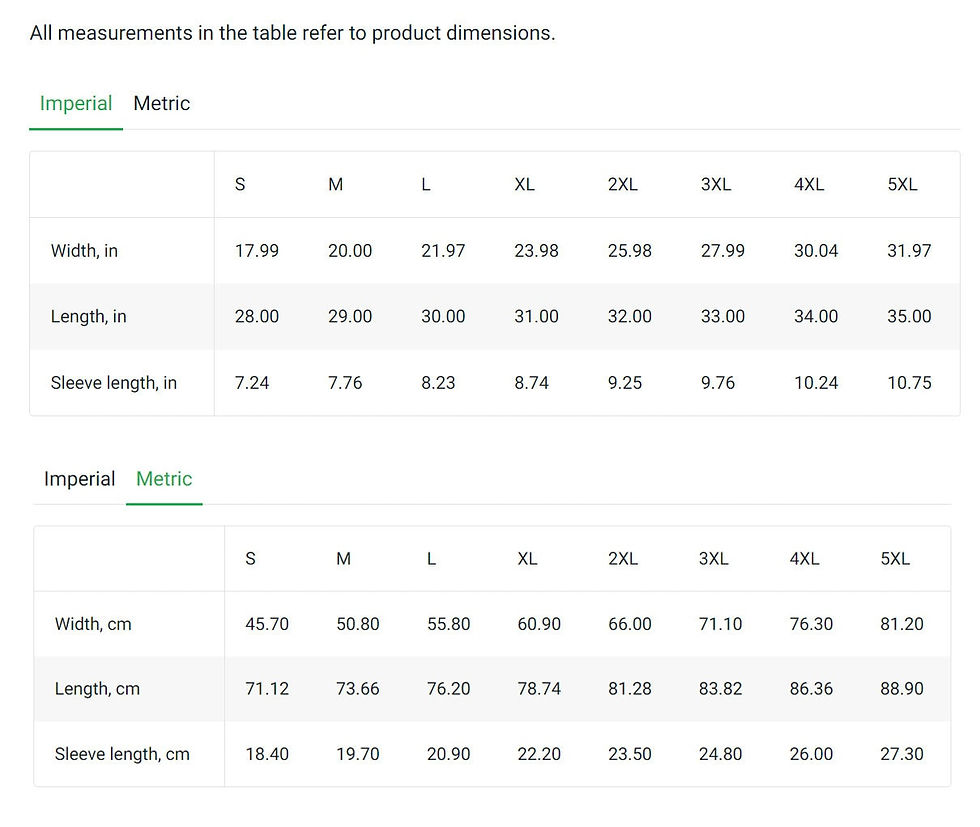Click the Sleeve length, cm row label
This screenshot has width=980, height=827.
(122, 754)
